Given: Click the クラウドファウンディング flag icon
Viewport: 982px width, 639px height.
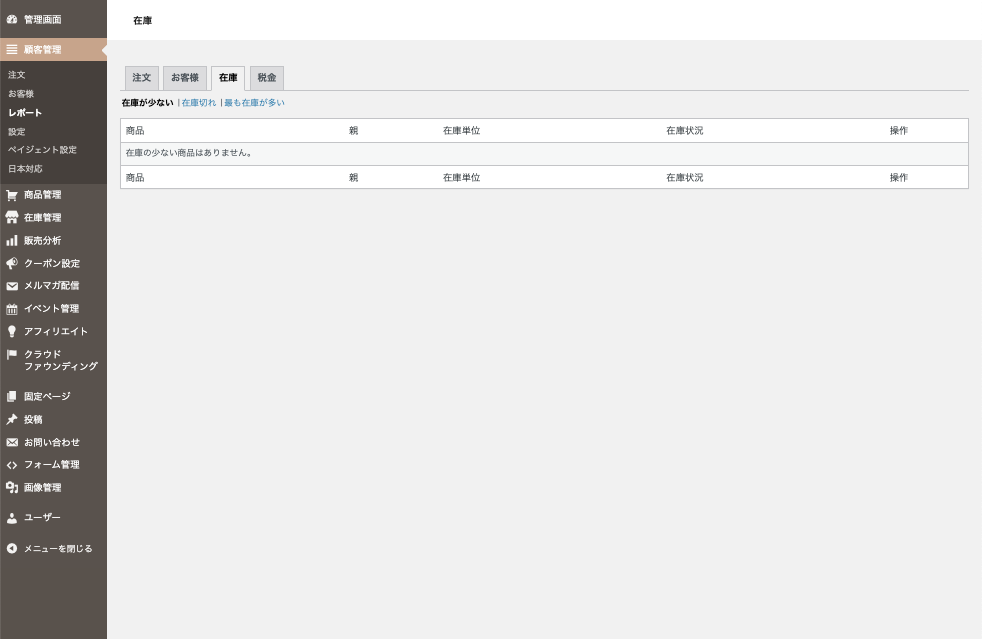Looking at the screenshot, I should coord(12,354).
